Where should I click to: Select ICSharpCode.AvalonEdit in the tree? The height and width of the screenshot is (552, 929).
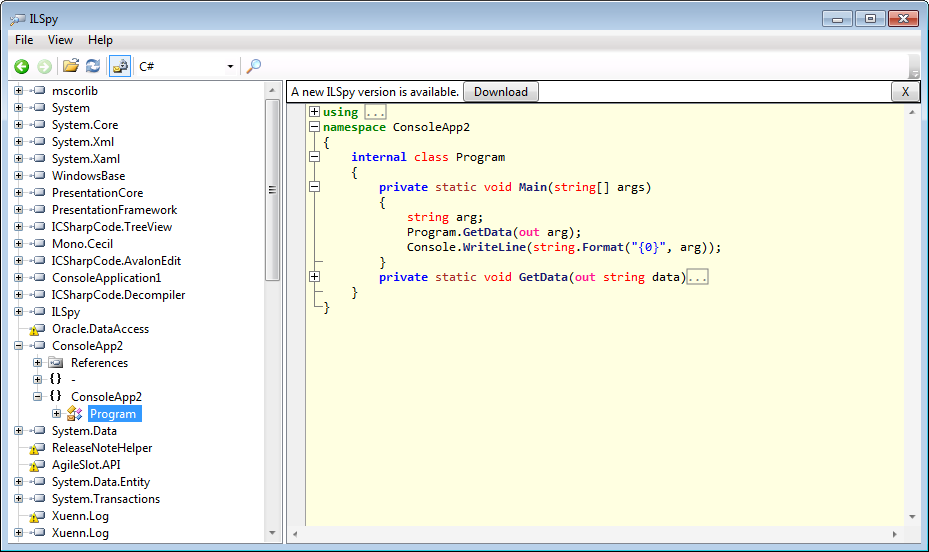[x=116, y=261]
